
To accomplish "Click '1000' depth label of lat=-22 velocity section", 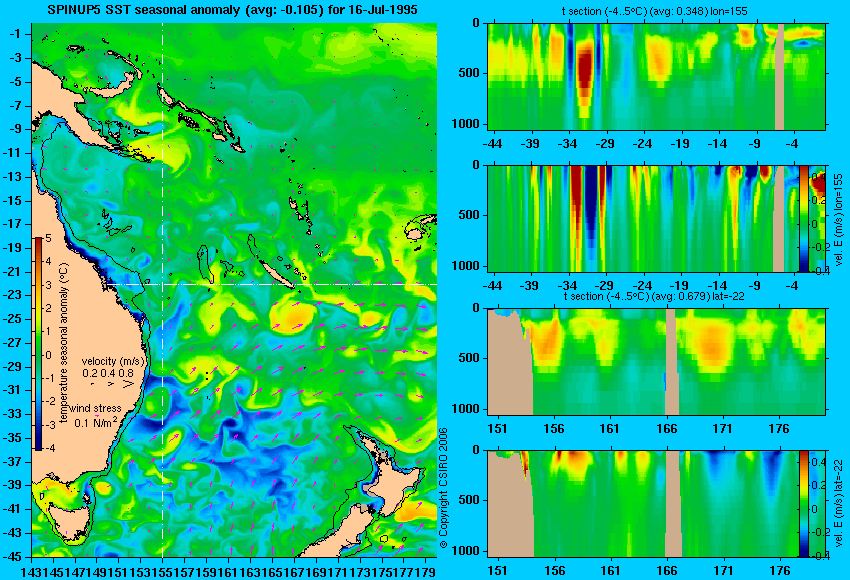I will [466, 551].
